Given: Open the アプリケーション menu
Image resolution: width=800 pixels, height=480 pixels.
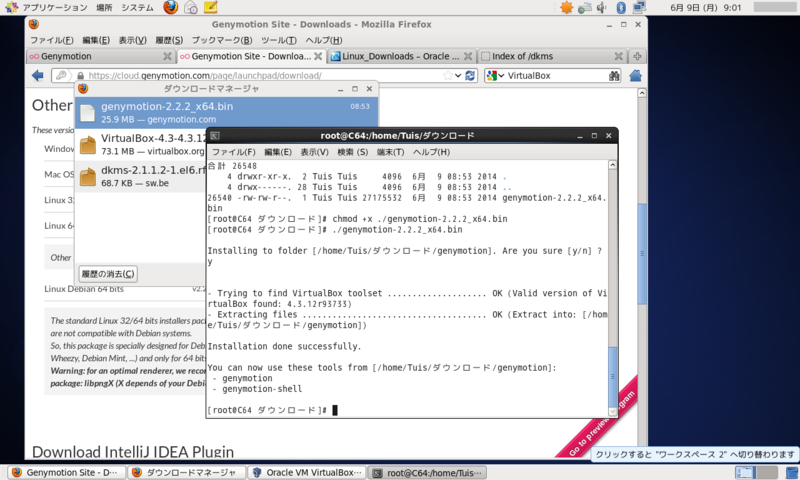Looking at the screenshot, I should (x=46, y=7).
